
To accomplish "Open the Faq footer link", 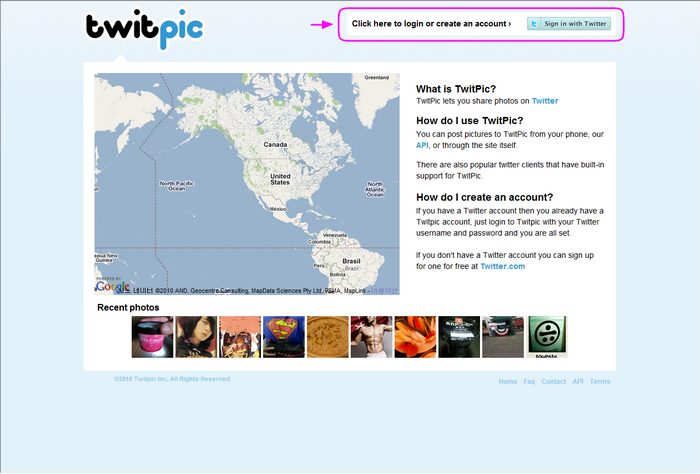I will pyautogui.click(x=529, y=382).
